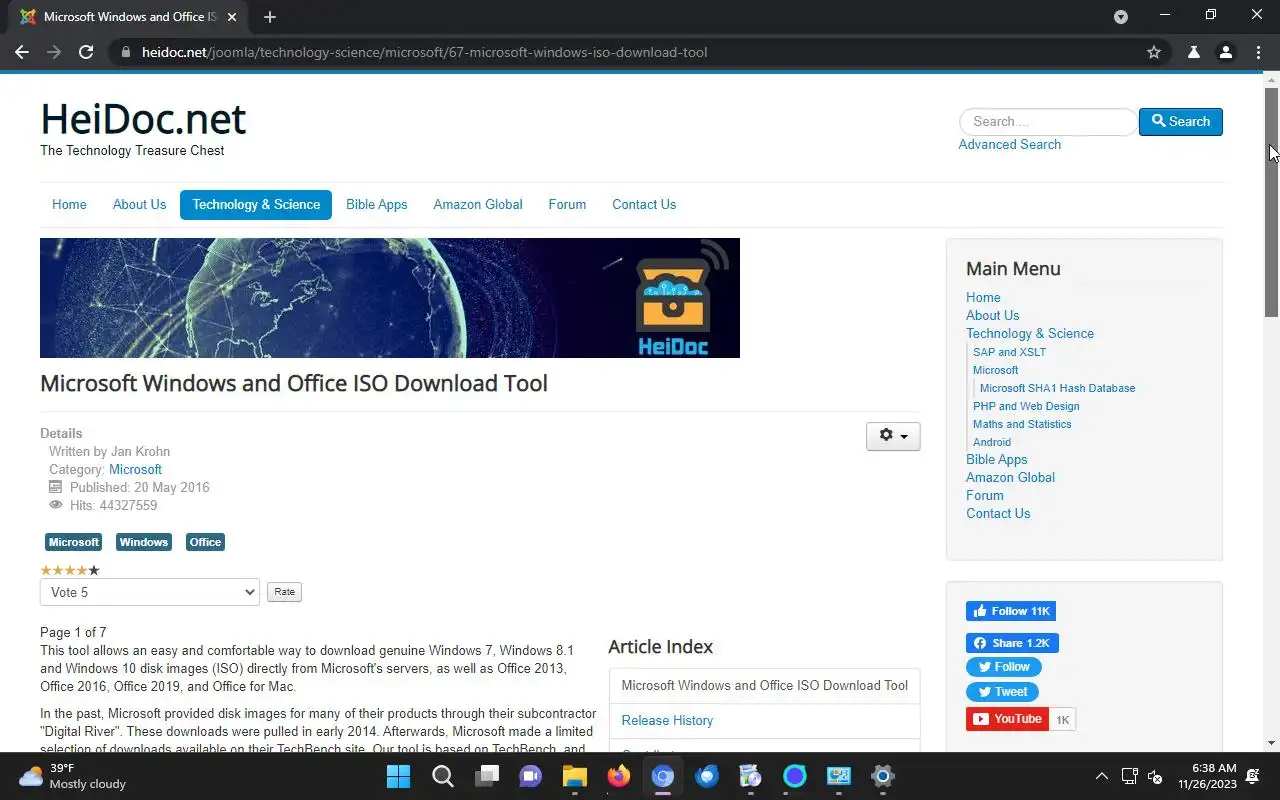The height and width of the screenshot is (800, 1280).
Task: Open Chrome's three-dot menu
Action: coord(1258,52)
